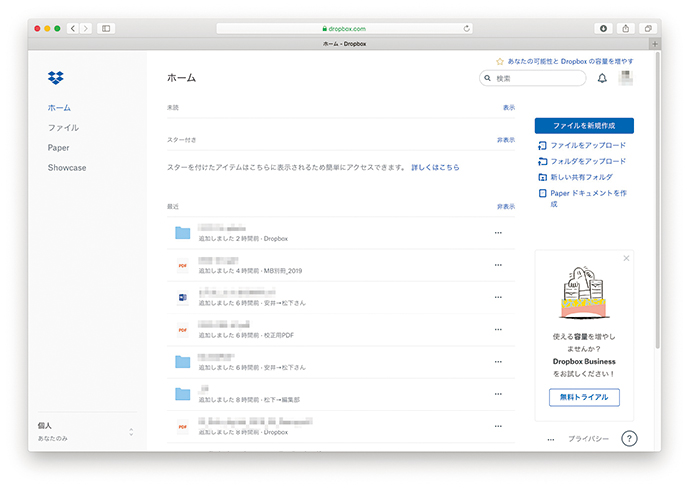Click the Dropbox logo in sidebar
This screenshot has height=488, width=689.
coord(55,78)
